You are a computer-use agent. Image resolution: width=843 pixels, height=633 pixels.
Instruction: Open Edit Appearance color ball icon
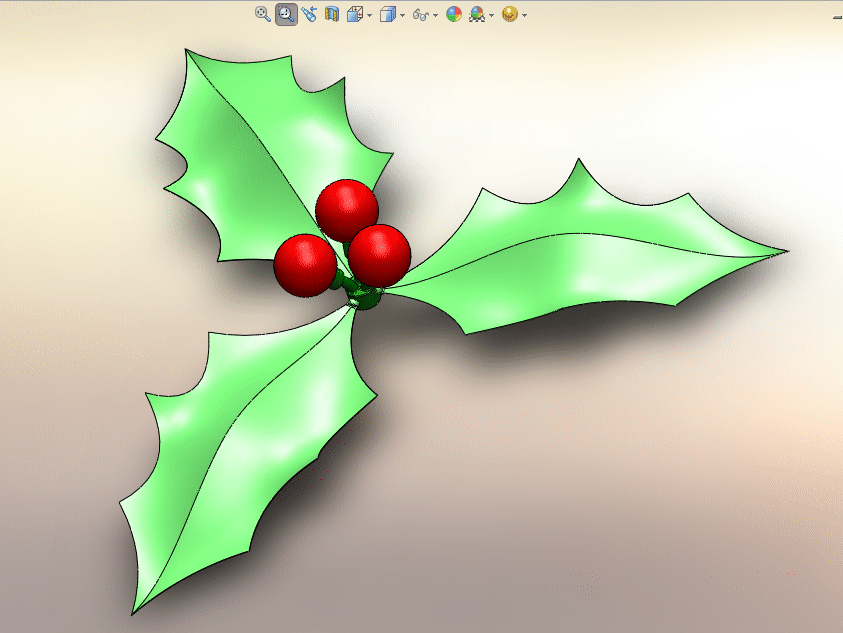[x=454, y=14]
